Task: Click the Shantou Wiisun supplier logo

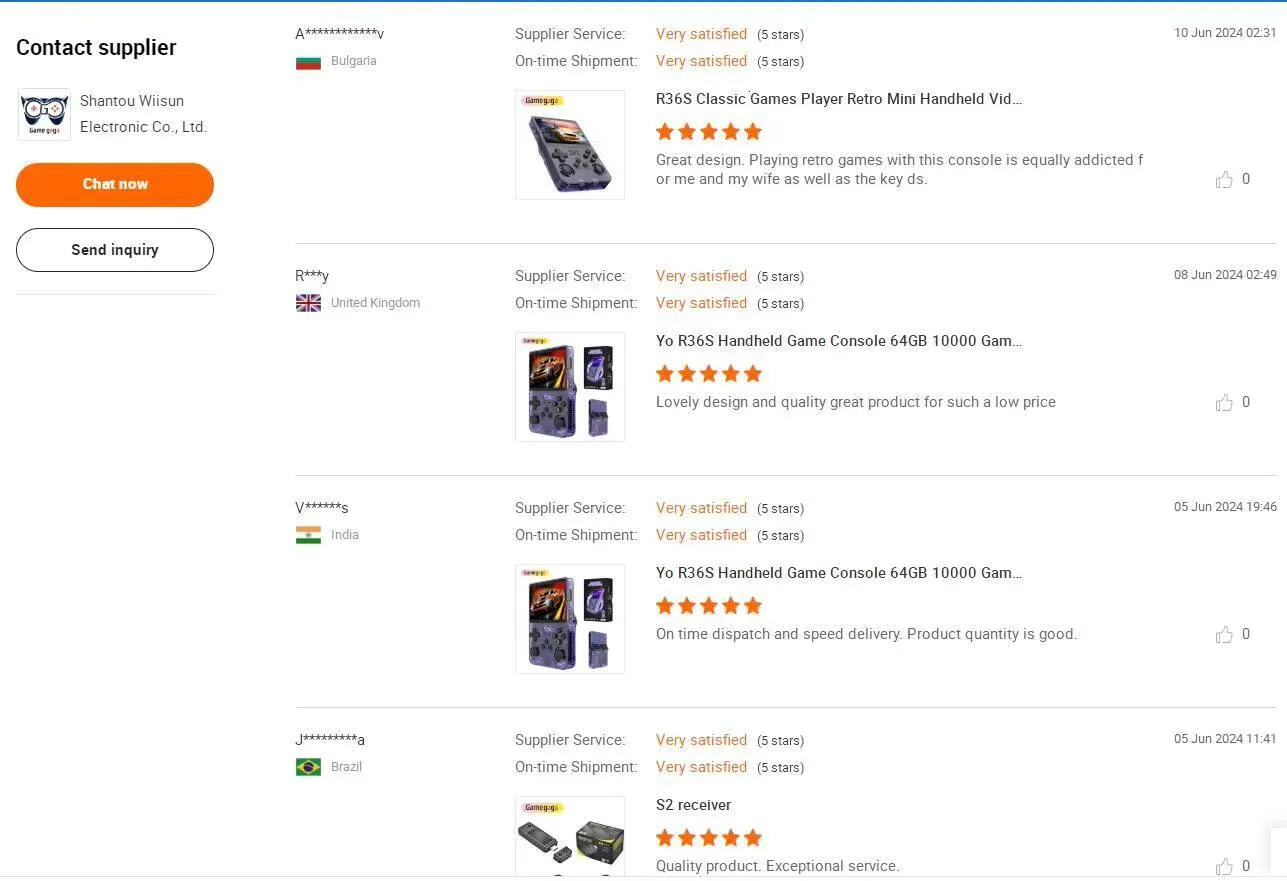Action: coord(44,114)
